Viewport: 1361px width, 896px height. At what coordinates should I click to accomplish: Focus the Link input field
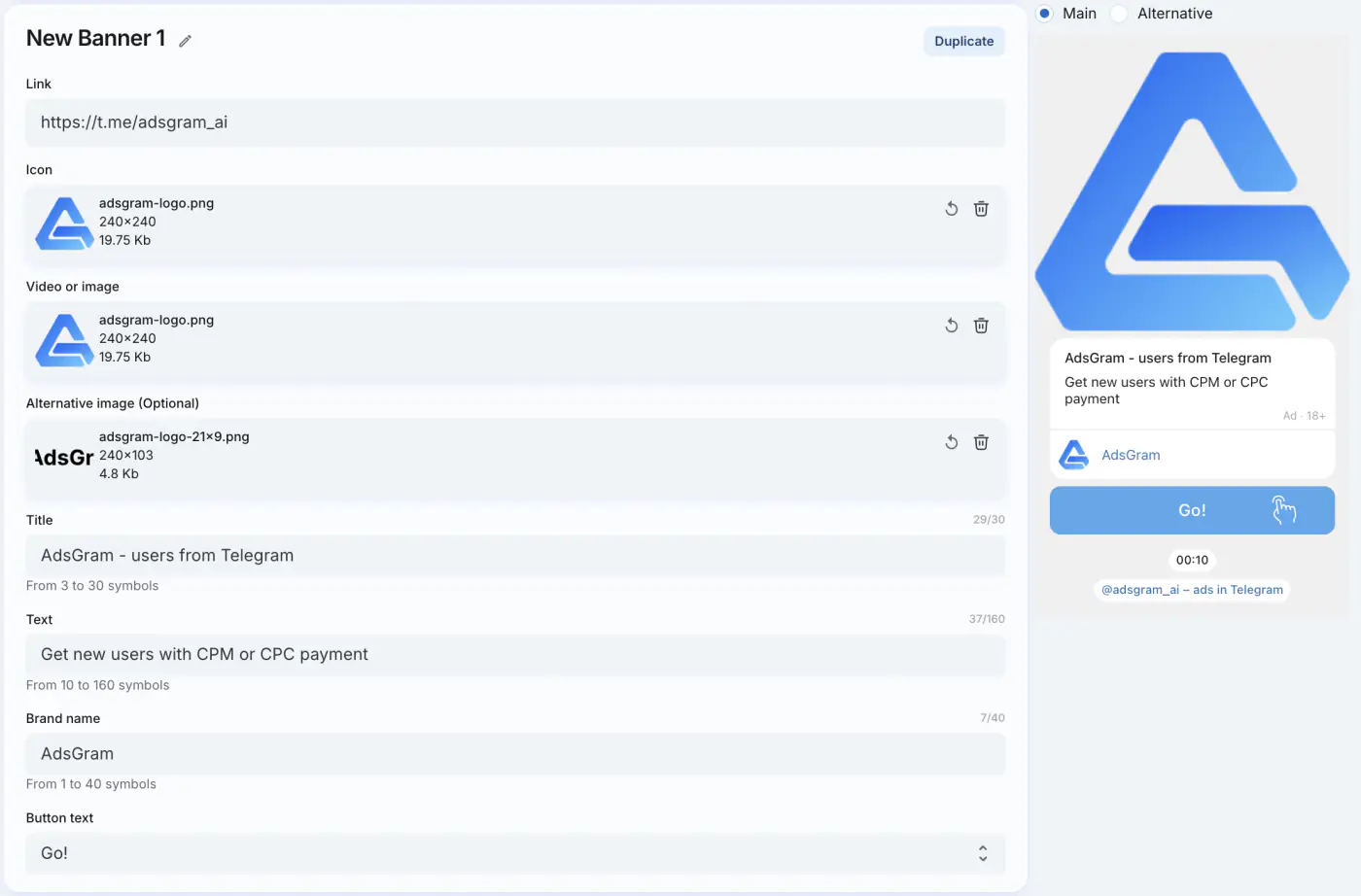click(x=515, y=122)
